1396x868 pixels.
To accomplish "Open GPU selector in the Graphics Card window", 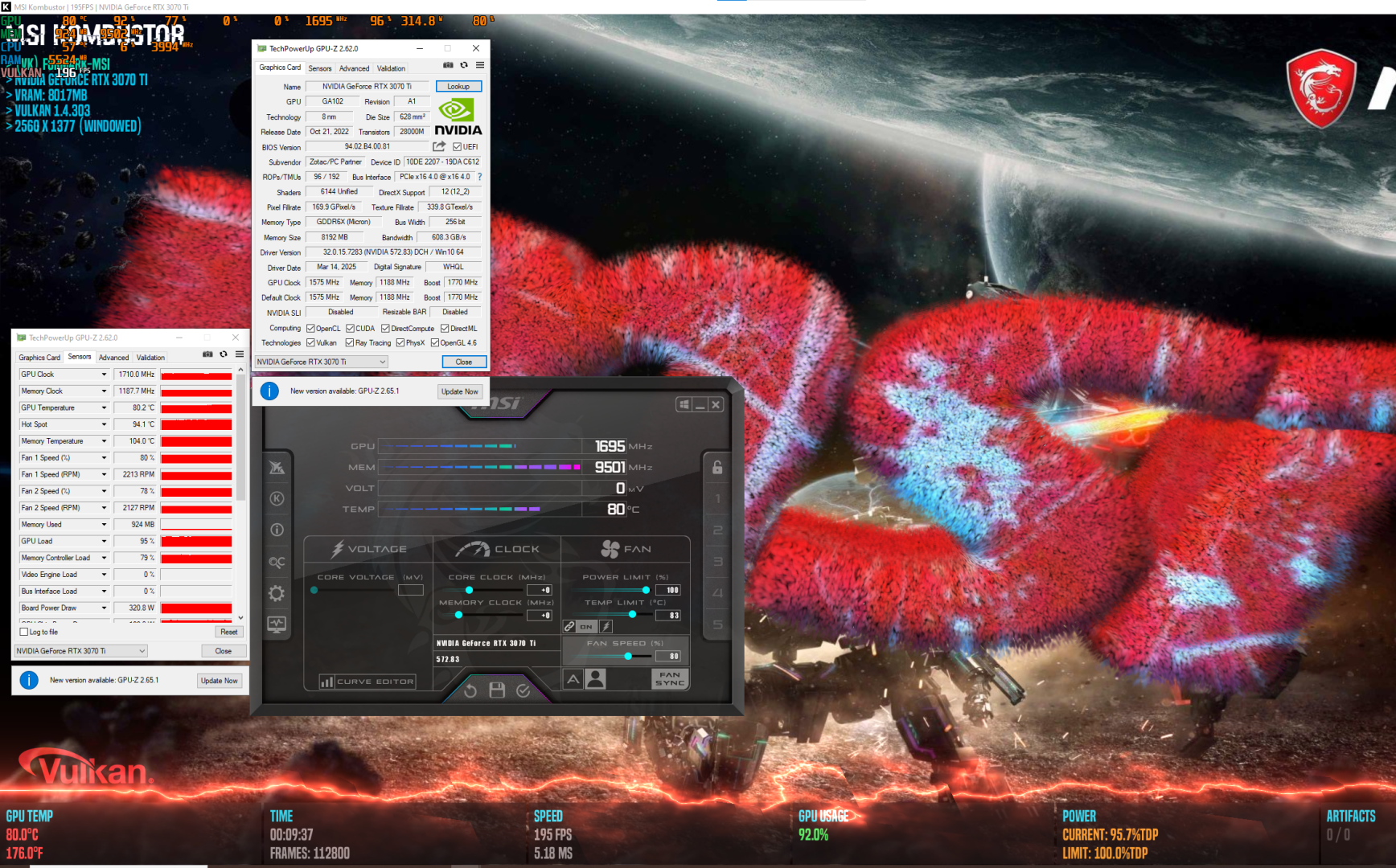I will click(x=322, y=362).
